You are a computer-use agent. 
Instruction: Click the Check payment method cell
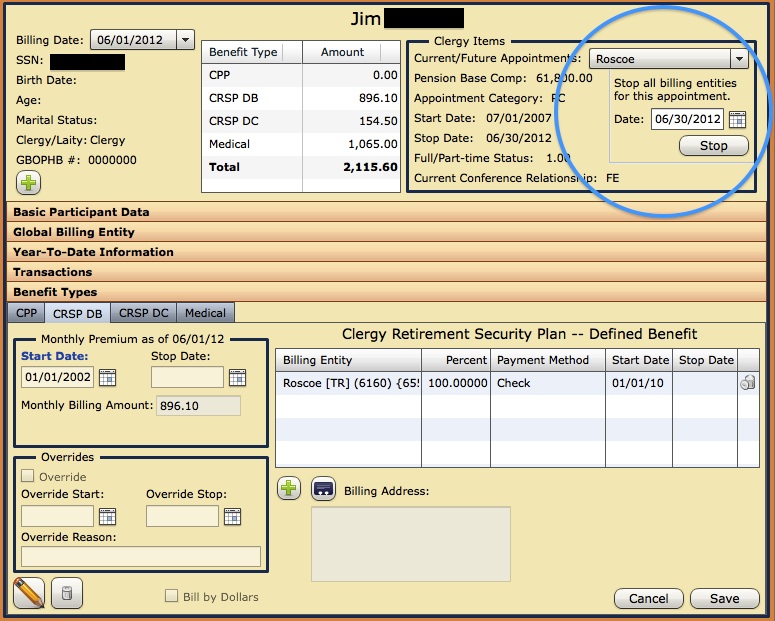coord(548,383)
